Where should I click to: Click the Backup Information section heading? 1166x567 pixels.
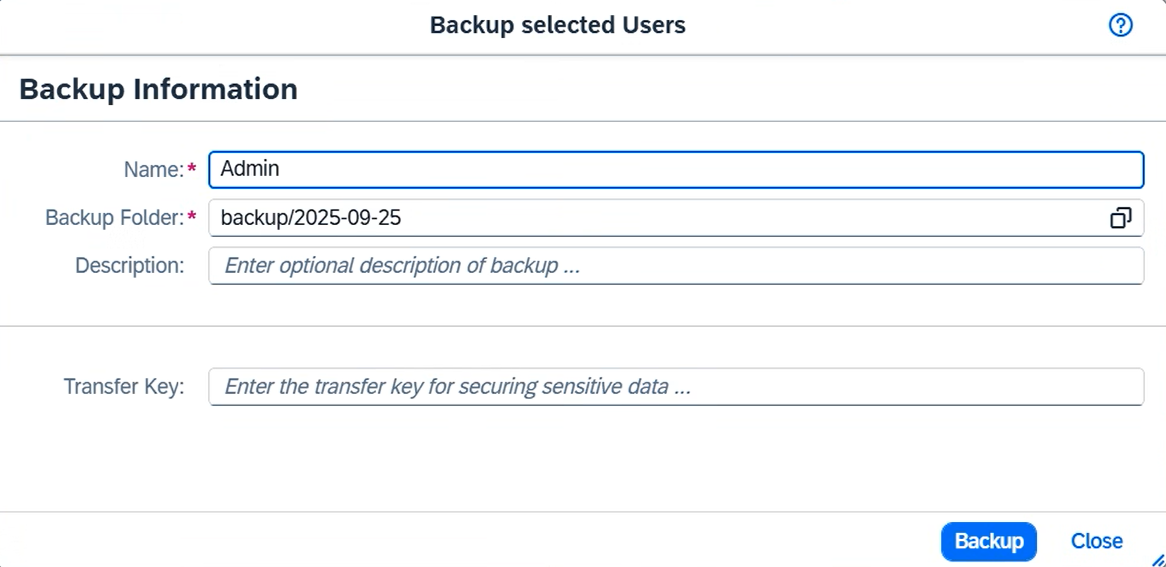point(158,89)
